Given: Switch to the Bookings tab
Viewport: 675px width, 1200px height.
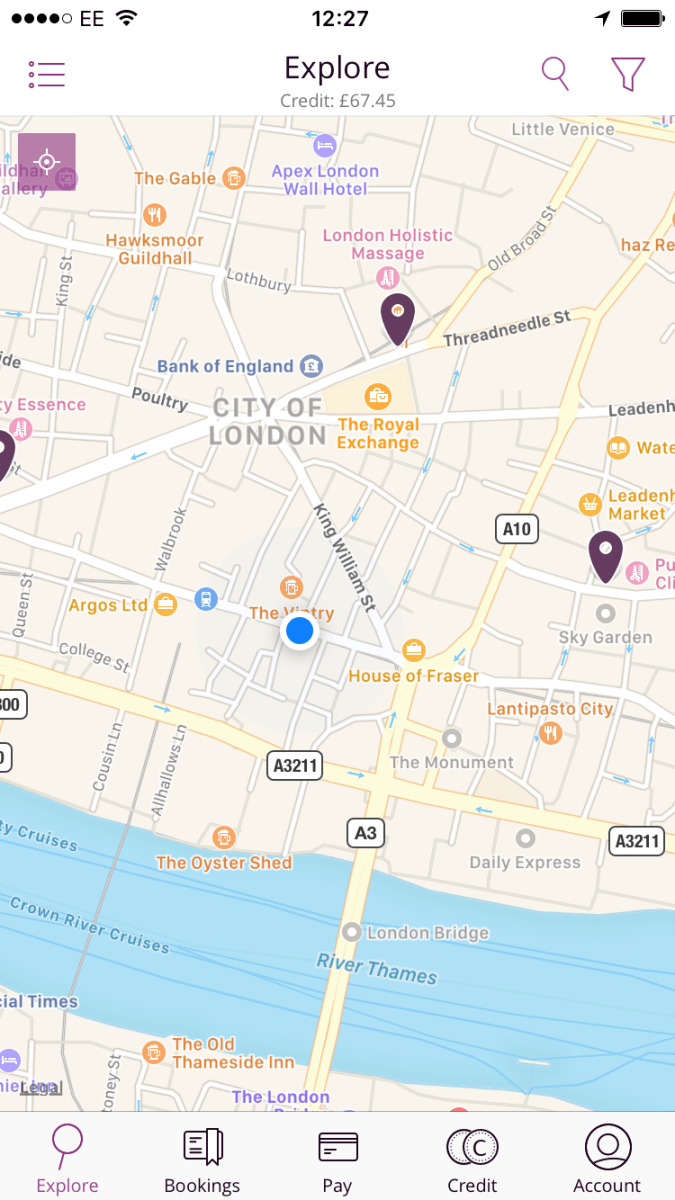Looking at the screenshot, I should (202, 1160).
